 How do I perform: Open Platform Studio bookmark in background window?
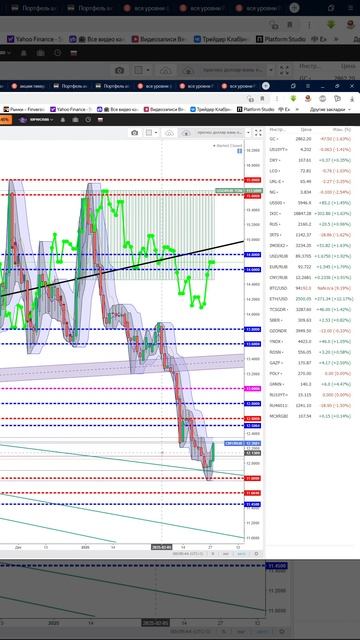click(281, 39)
